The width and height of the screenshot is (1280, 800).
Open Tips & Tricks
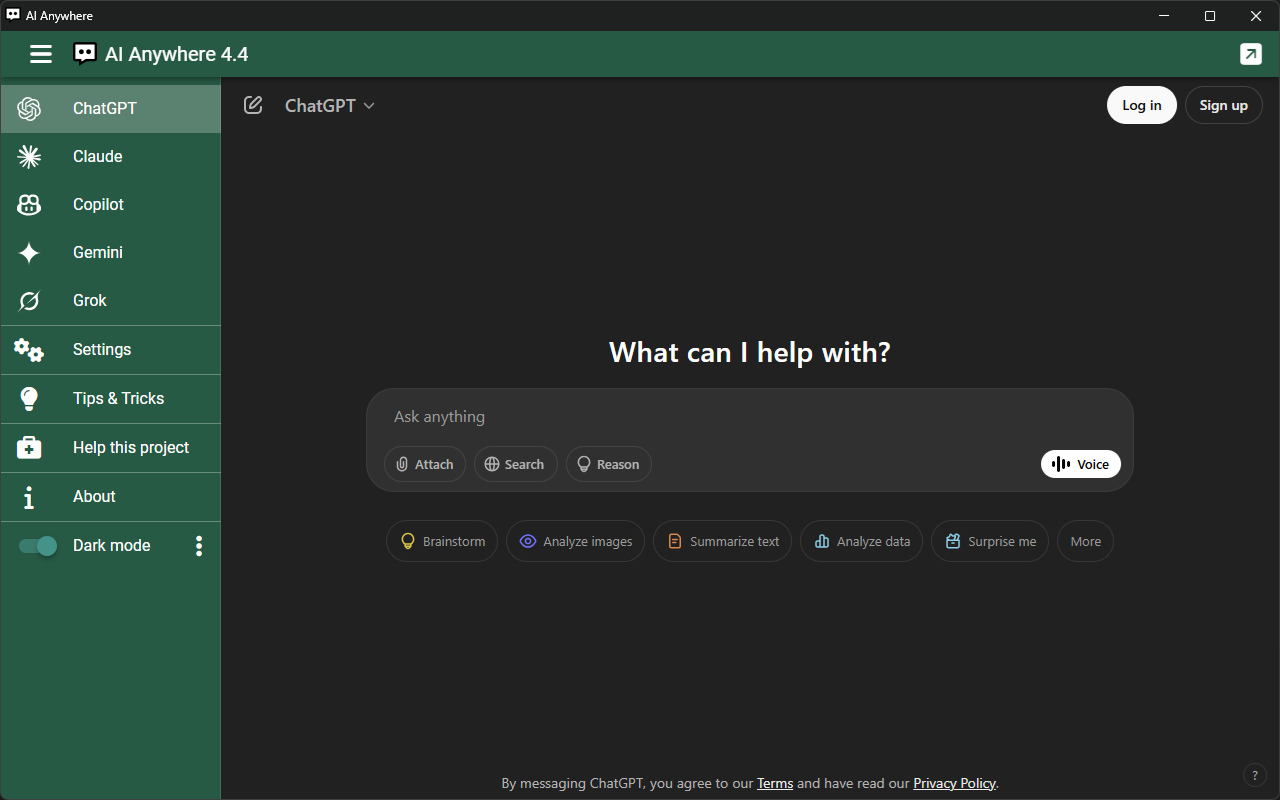118,398
